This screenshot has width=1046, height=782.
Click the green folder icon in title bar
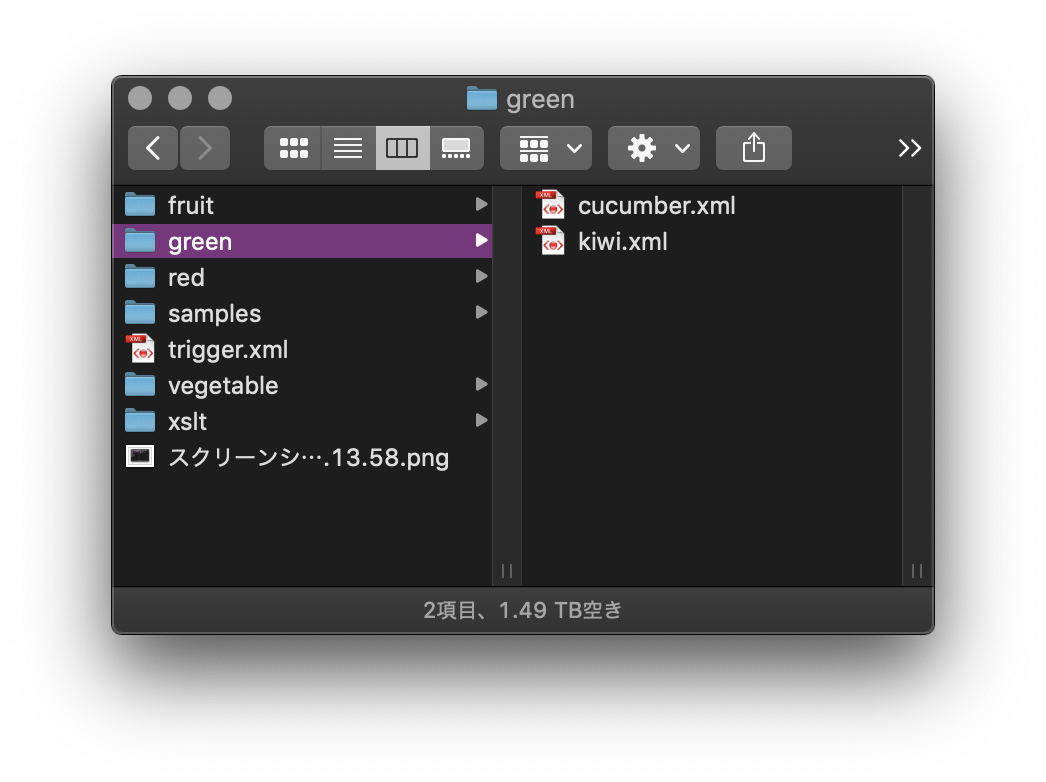point(482,99)
